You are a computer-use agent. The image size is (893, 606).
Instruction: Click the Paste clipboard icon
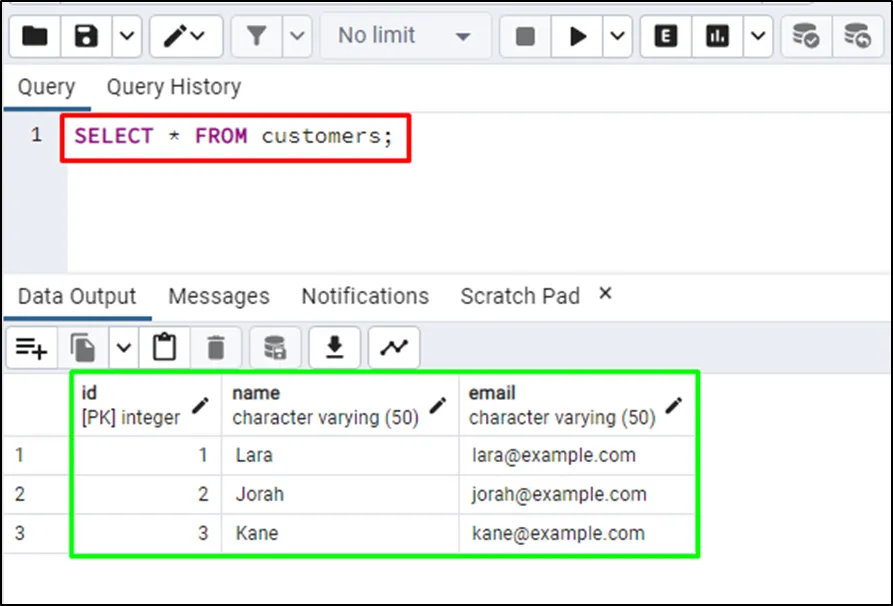[x=164, y=348]
